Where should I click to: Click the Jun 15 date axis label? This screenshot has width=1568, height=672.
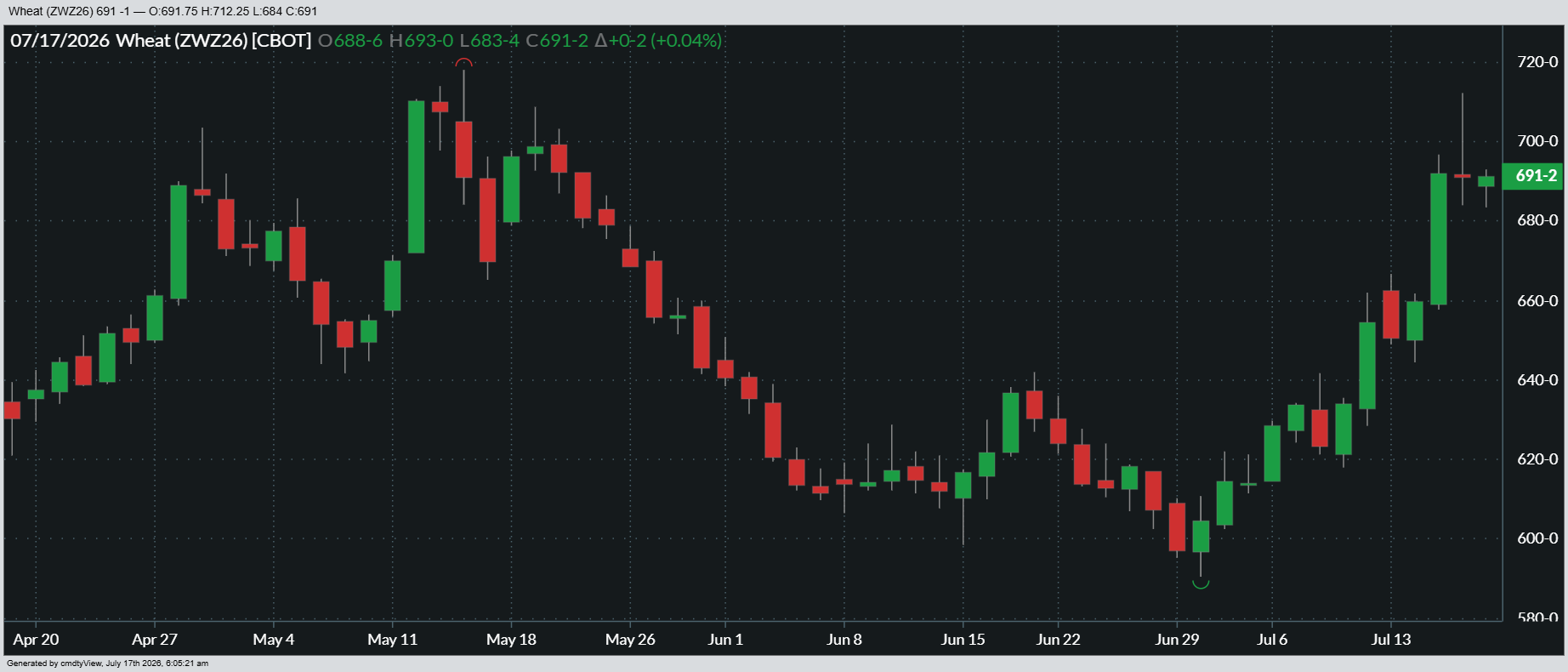[x=963, y=640]
